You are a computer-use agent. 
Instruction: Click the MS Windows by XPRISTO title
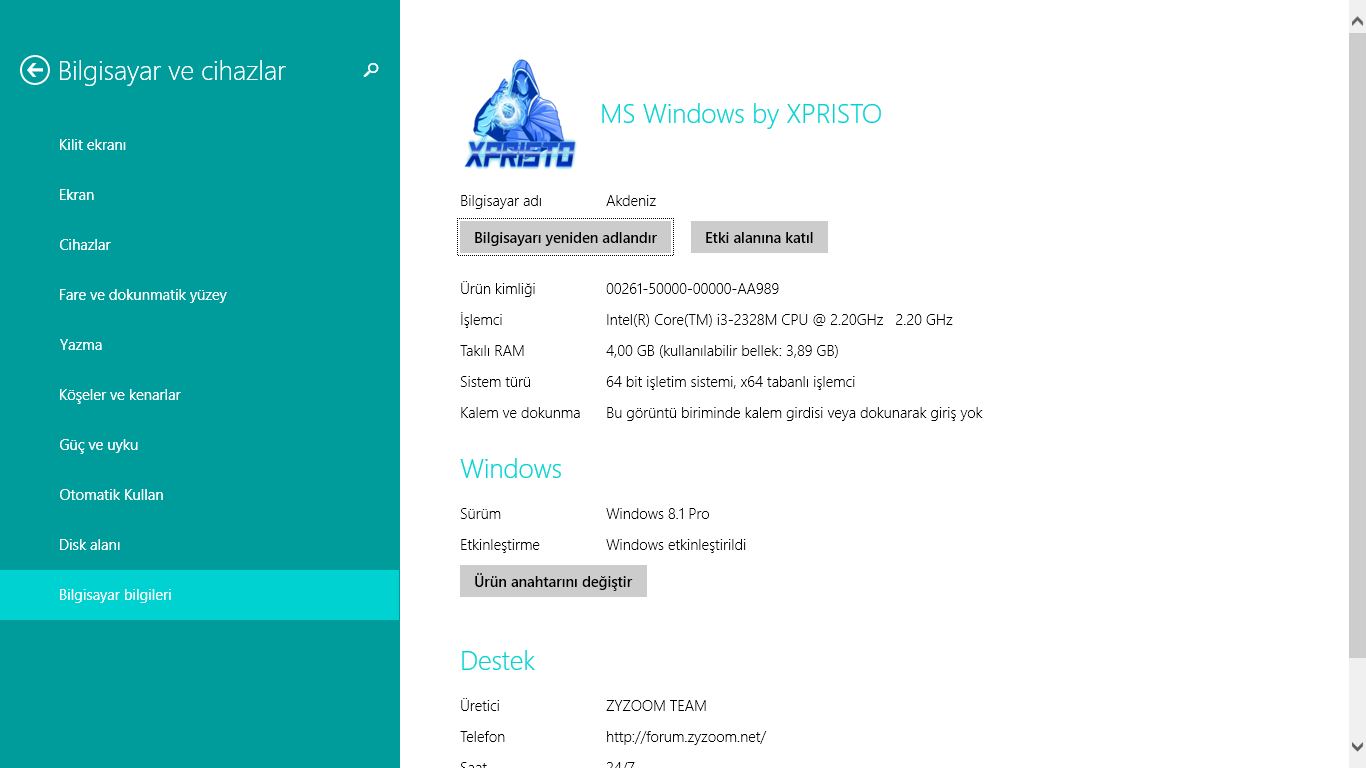[741, 114]
